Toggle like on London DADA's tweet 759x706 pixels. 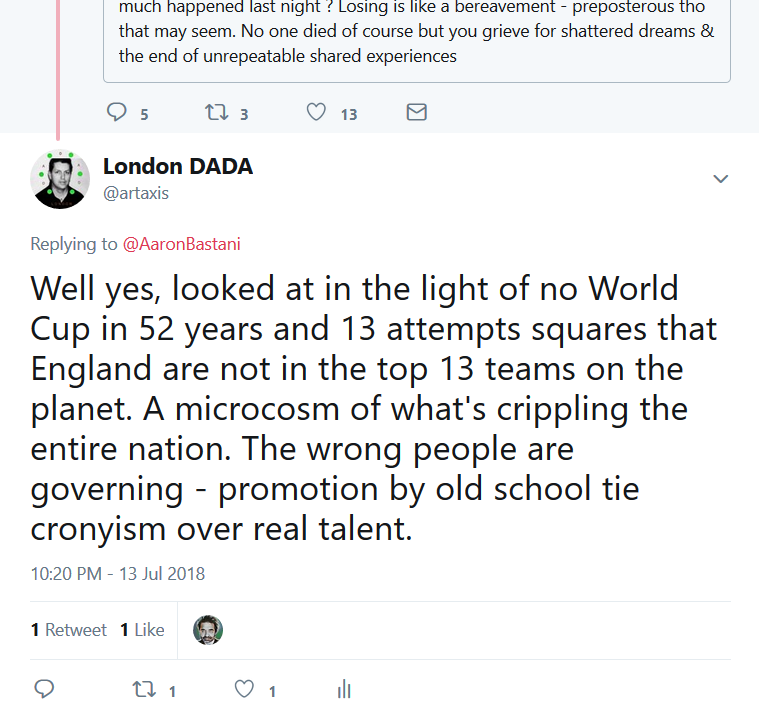tap(245, 689)
